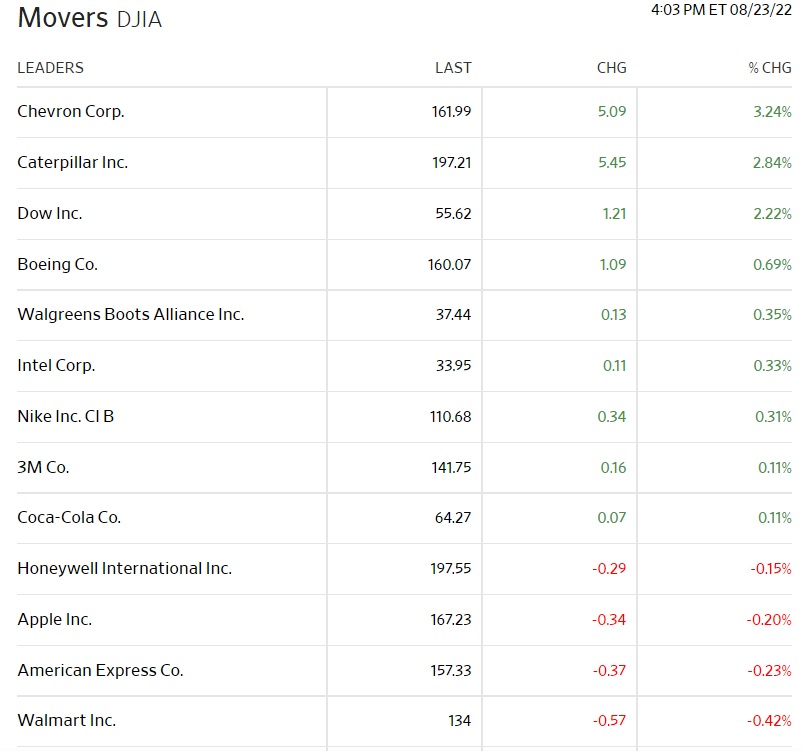Select Walgreens change value 0.13
The image size is (803, 751).
614,314
